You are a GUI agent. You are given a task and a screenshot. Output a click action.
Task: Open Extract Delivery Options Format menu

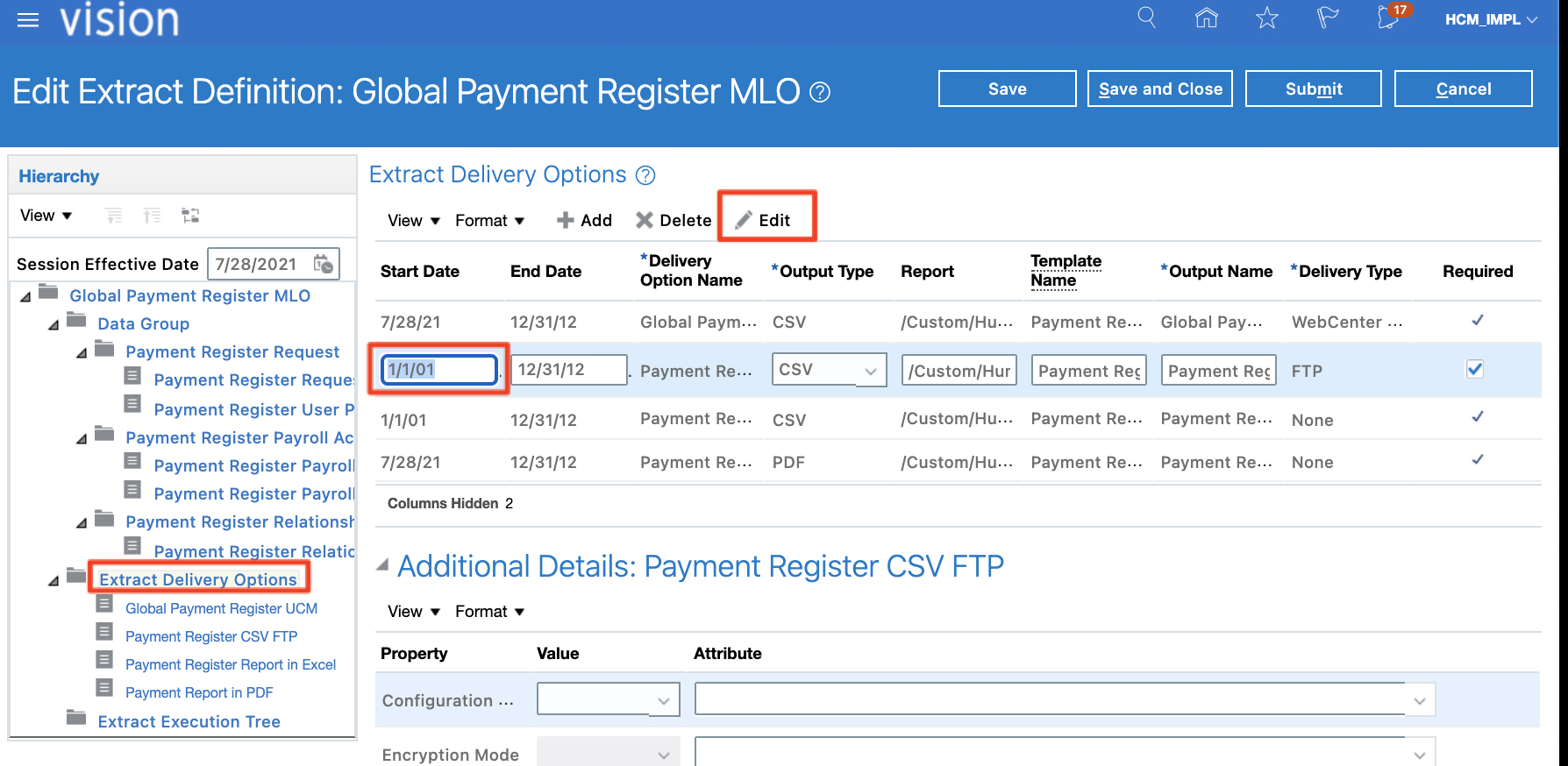[489, 221]
